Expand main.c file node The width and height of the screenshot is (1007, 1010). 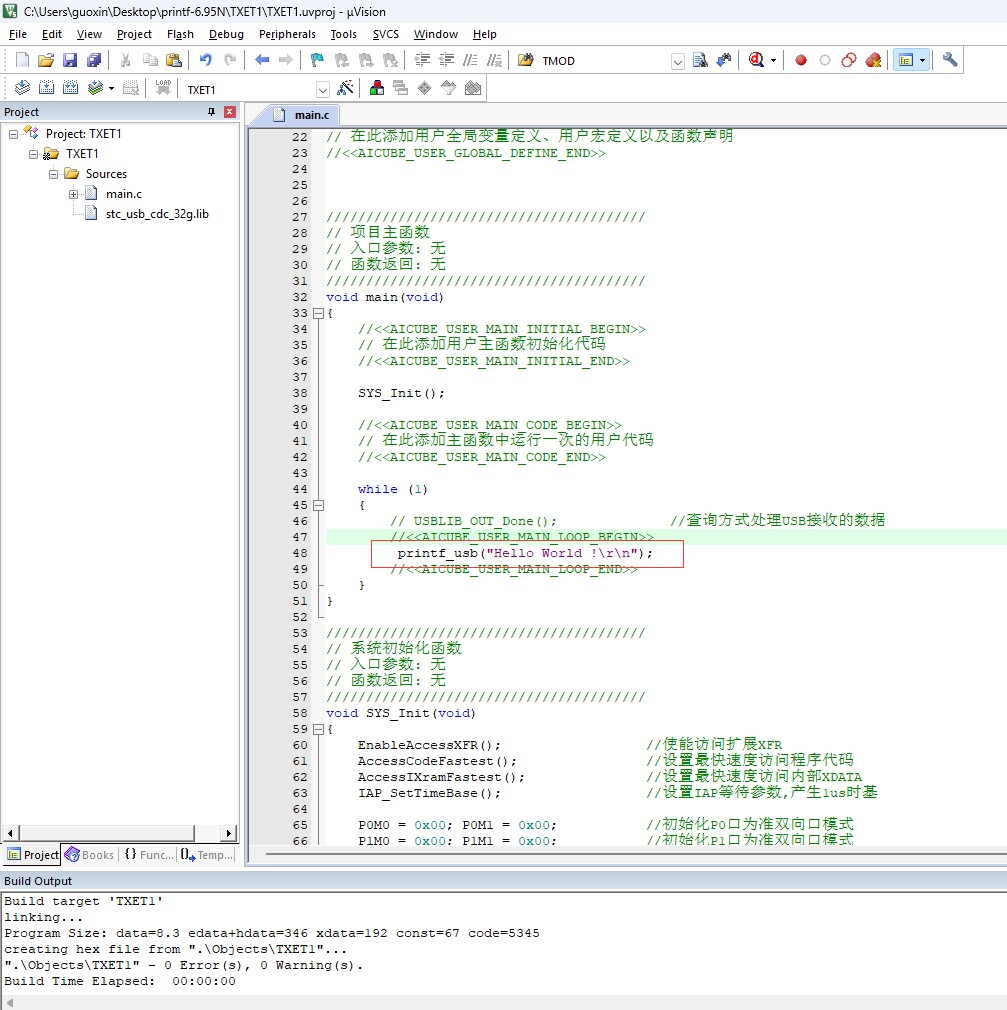pos(73,194)
